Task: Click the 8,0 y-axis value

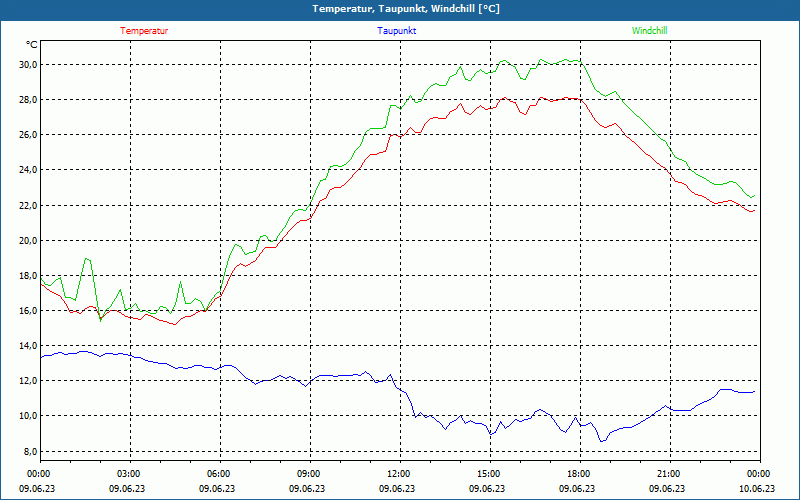Action: [31, 452]
